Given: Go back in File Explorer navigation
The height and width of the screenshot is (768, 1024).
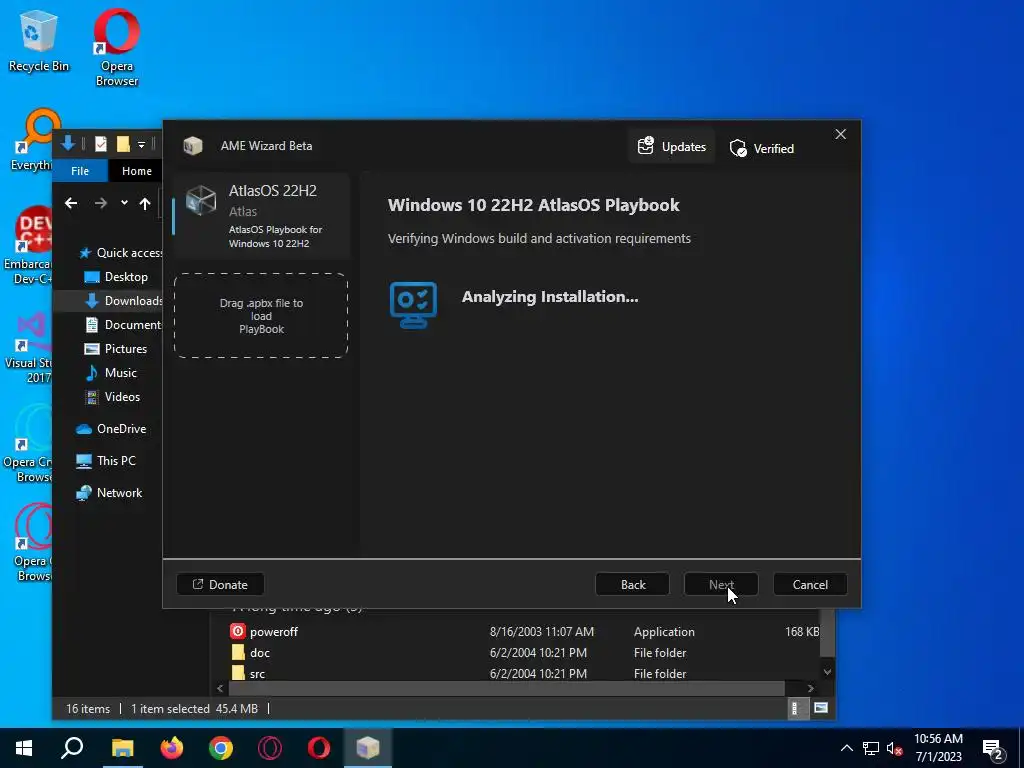Looking at the screenshot, I should [71, 204].
